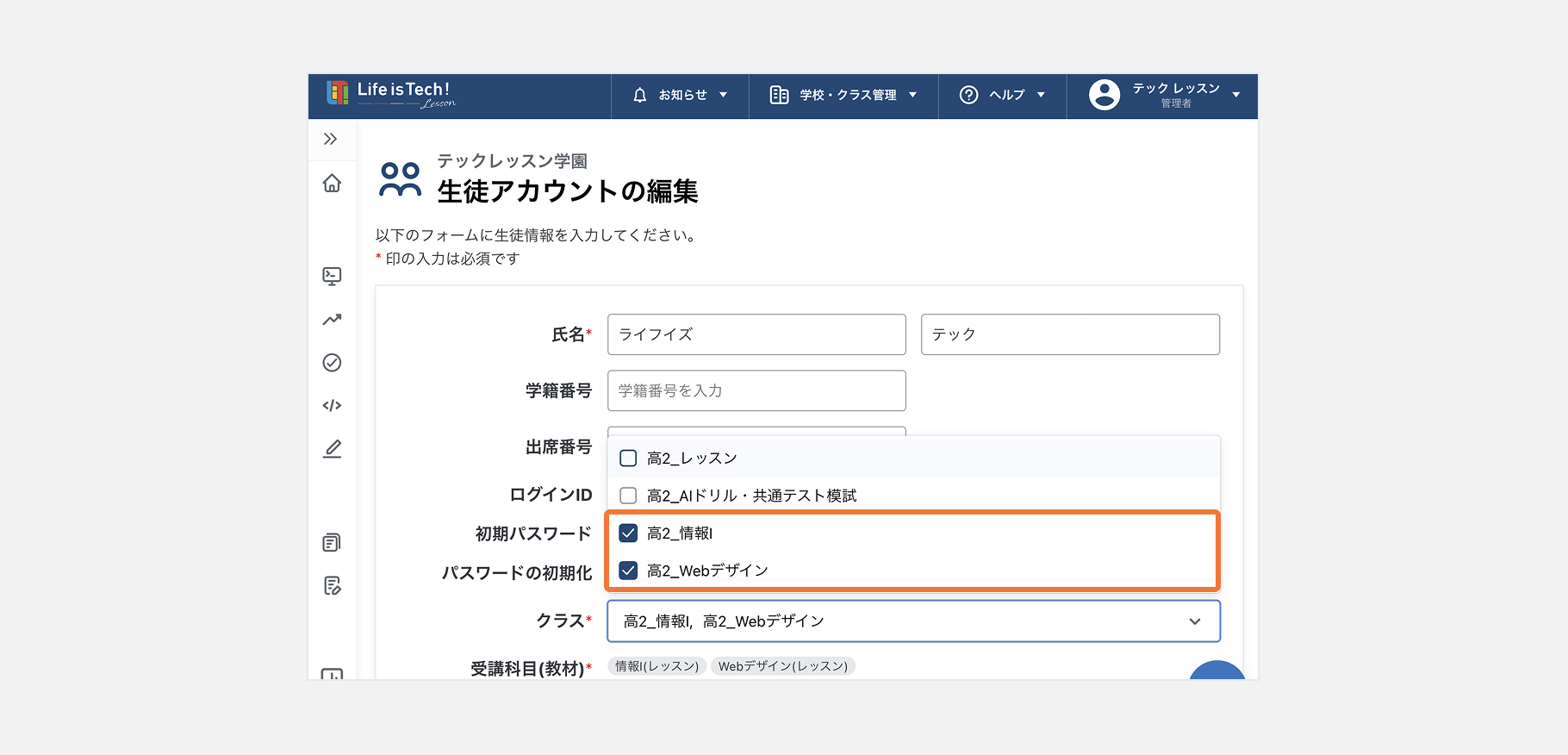Click the クラス combo box field

coord(913,621)
